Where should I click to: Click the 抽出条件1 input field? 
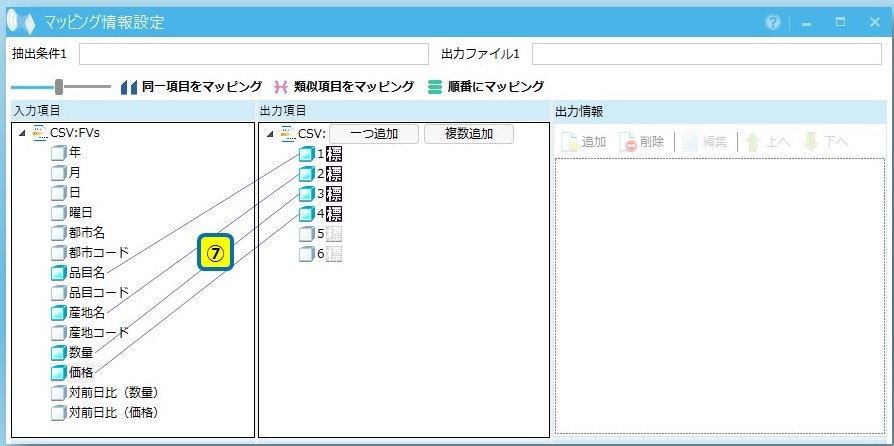[254, 54]
